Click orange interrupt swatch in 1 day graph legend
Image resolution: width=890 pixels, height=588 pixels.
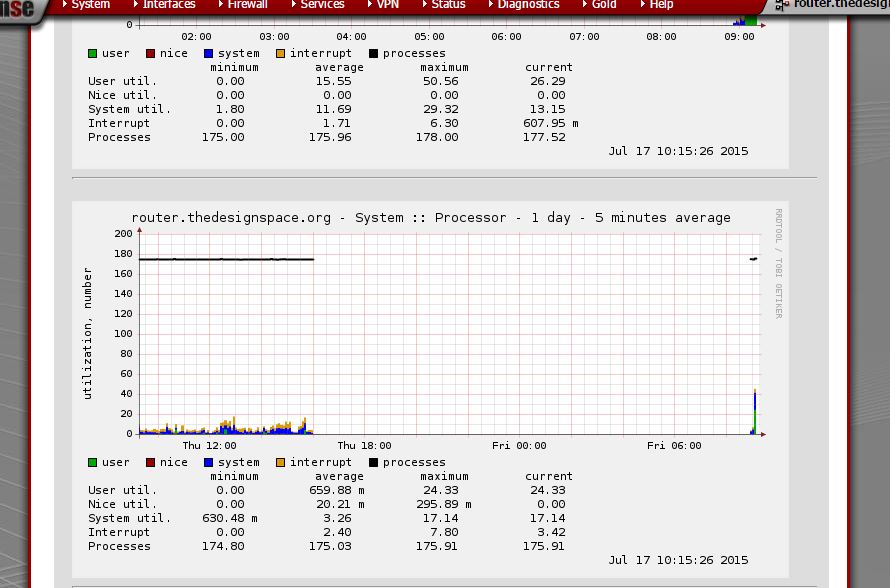click(x=281, y=462)
